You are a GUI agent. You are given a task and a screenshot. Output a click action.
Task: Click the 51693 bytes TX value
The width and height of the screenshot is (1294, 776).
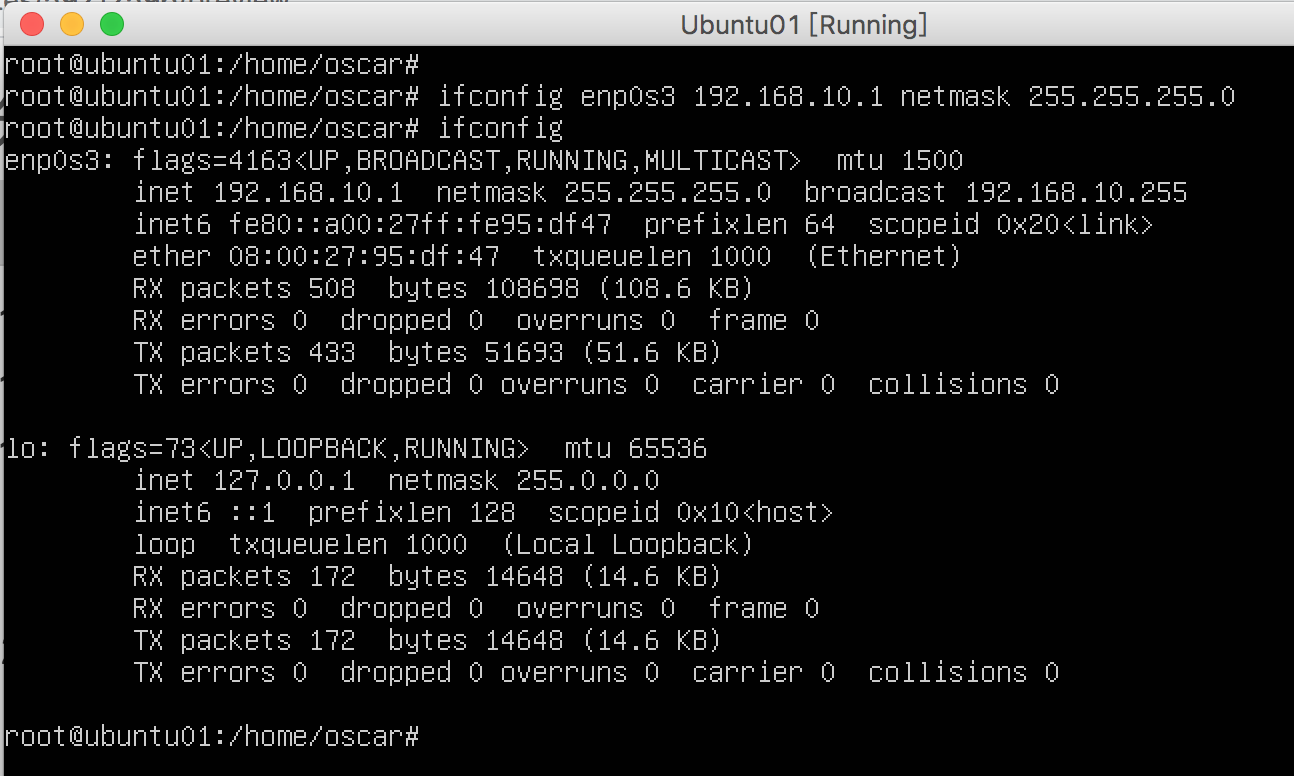[x=524, y=353]
